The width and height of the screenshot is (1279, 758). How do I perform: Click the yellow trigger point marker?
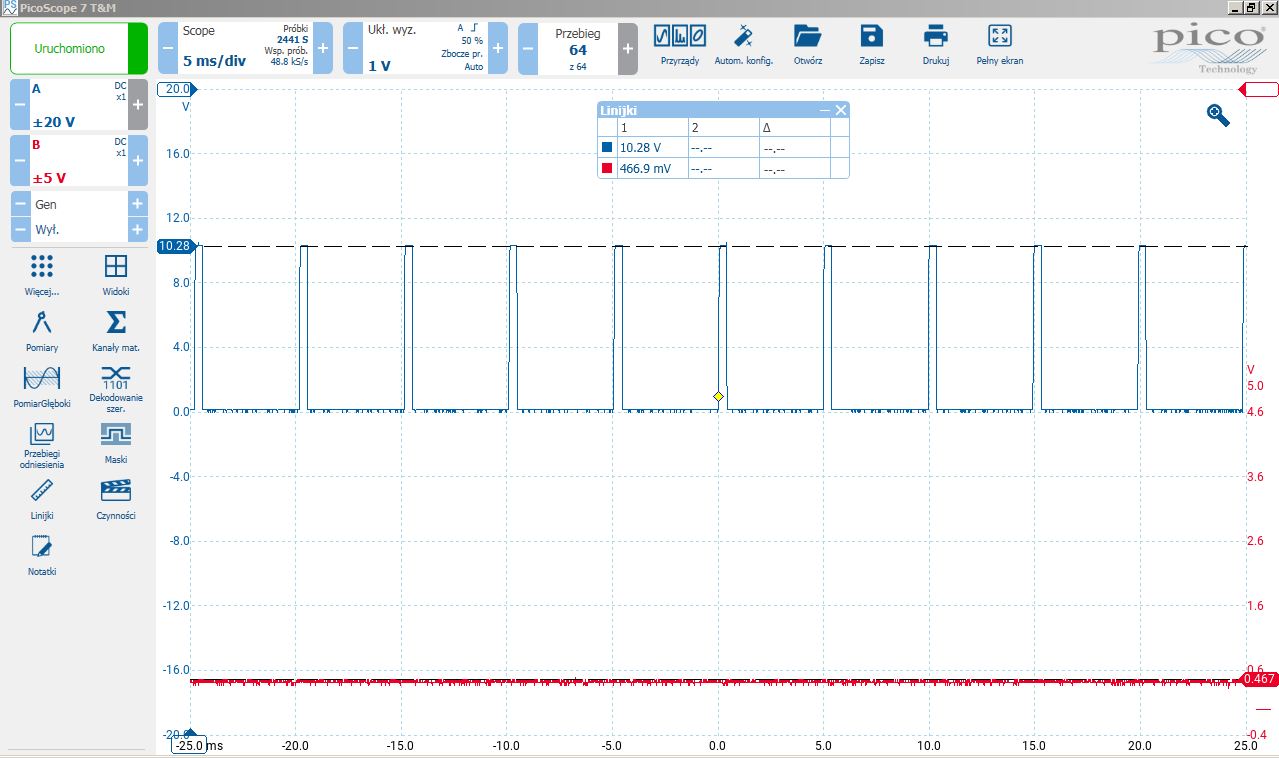718,397
